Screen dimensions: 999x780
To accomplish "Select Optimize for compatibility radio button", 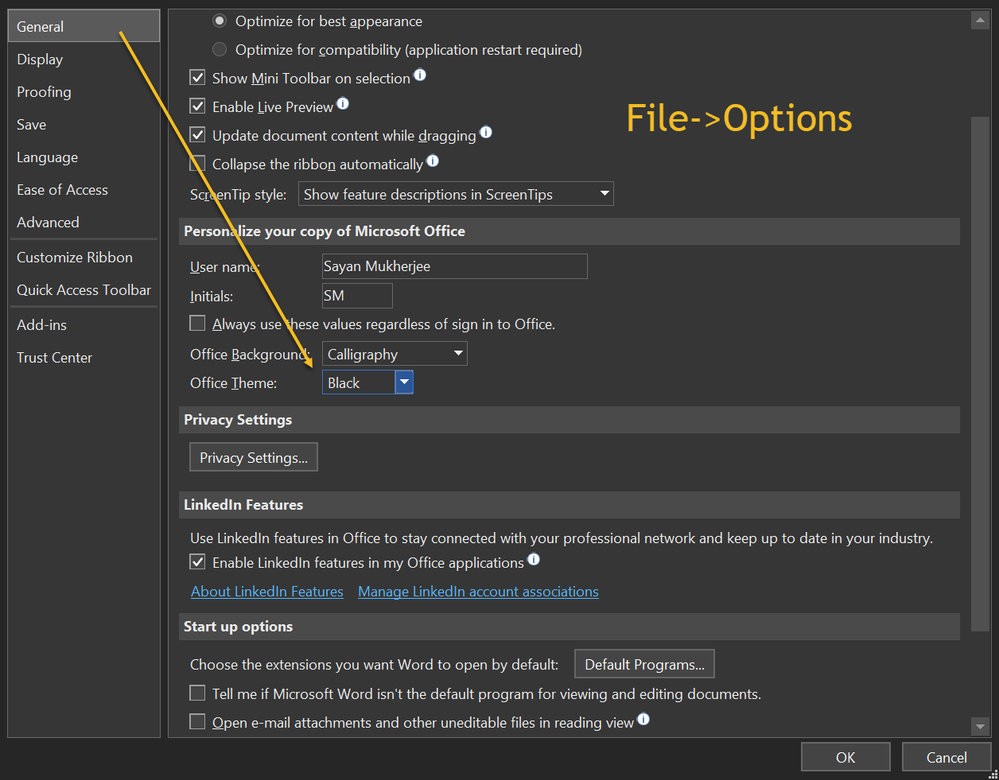I will click(220, 49).
